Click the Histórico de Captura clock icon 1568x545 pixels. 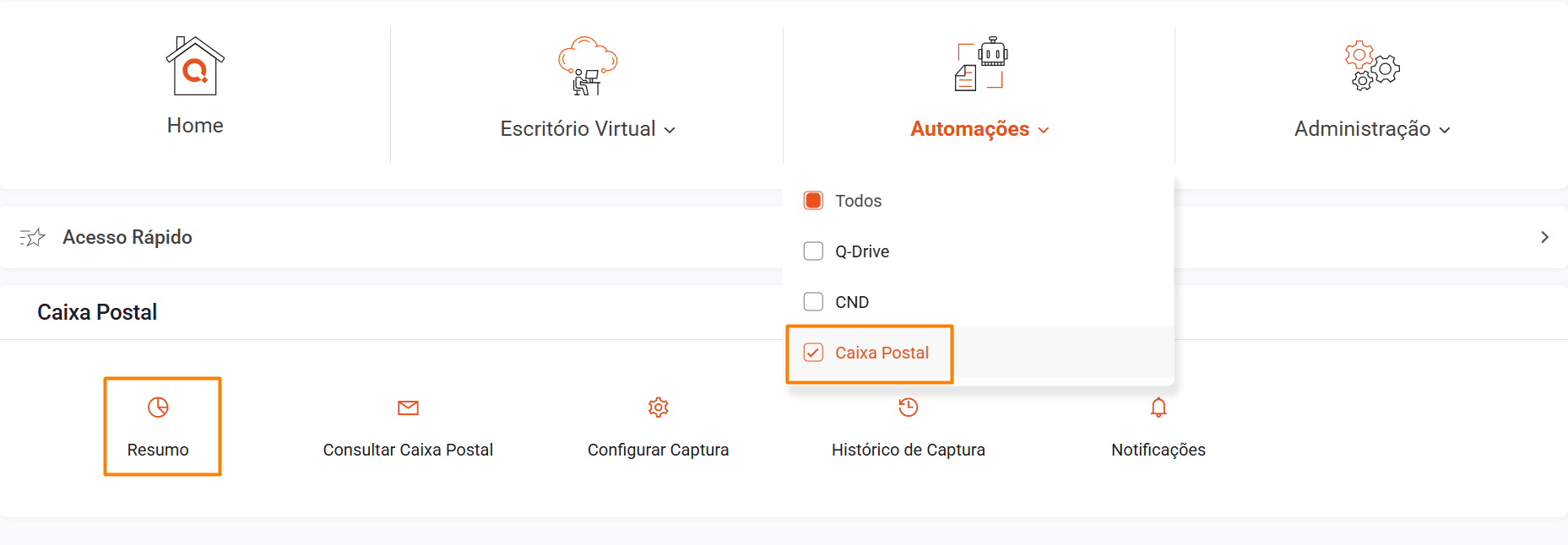[x=908, y=407]
